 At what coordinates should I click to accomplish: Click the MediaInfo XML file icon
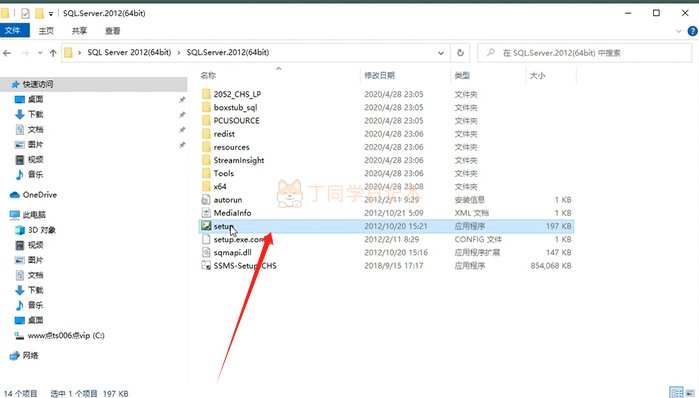click(x=206, y=213)
